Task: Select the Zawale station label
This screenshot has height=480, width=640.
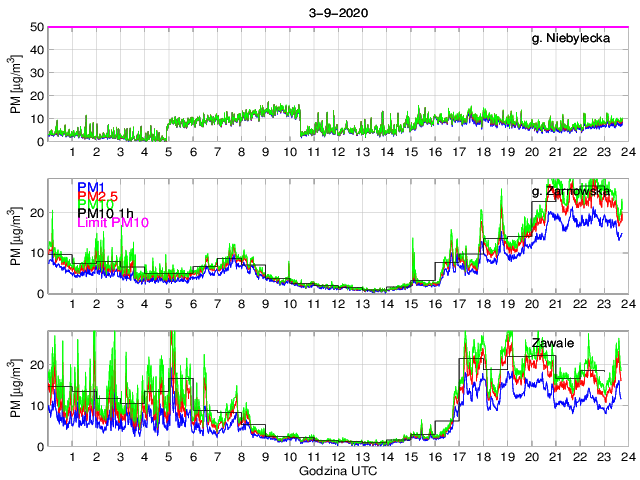Action: coord(552,343)
